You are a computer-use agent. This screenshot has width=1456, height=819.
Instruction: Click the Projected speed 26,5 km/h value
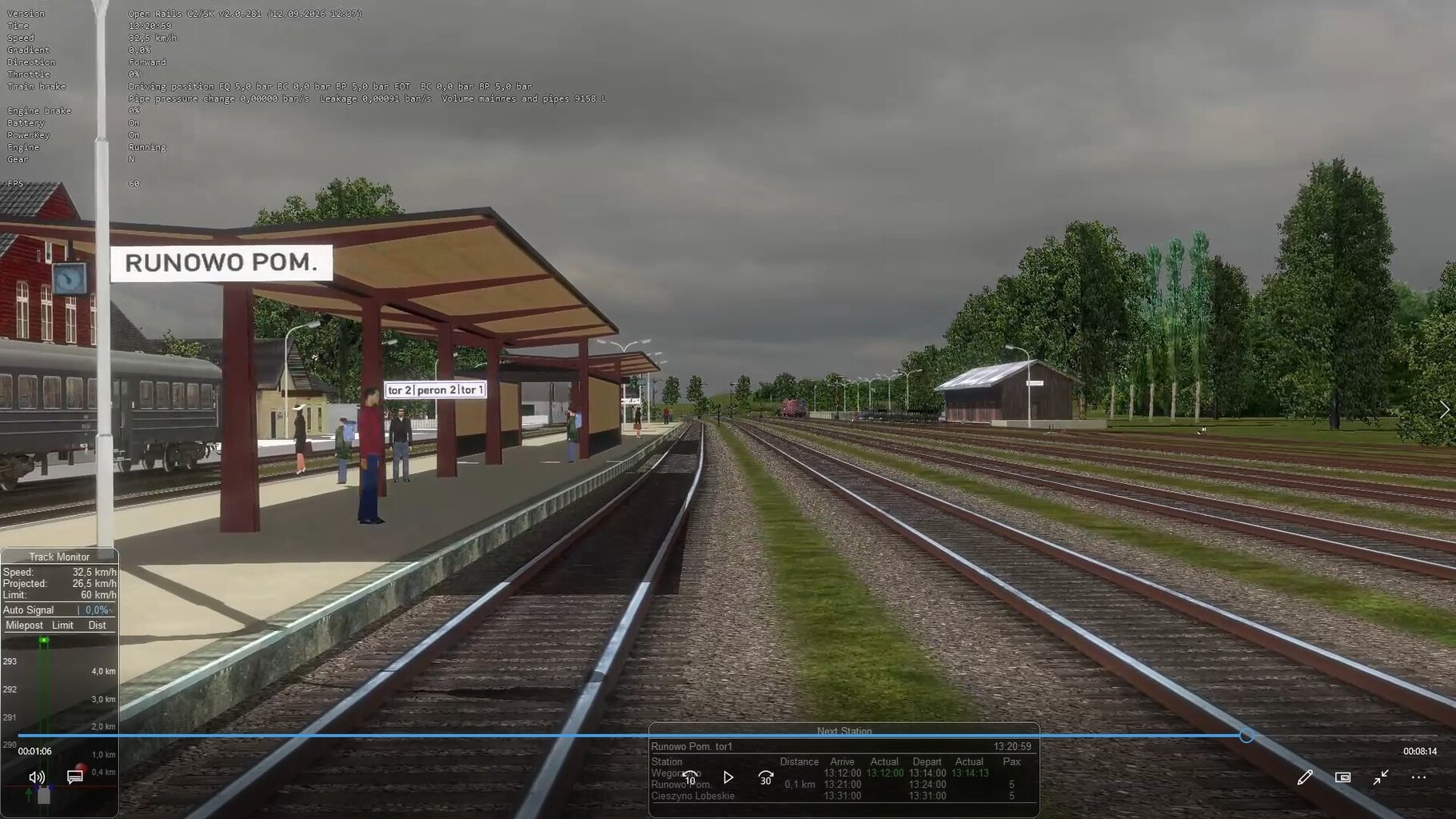[94, 584]
